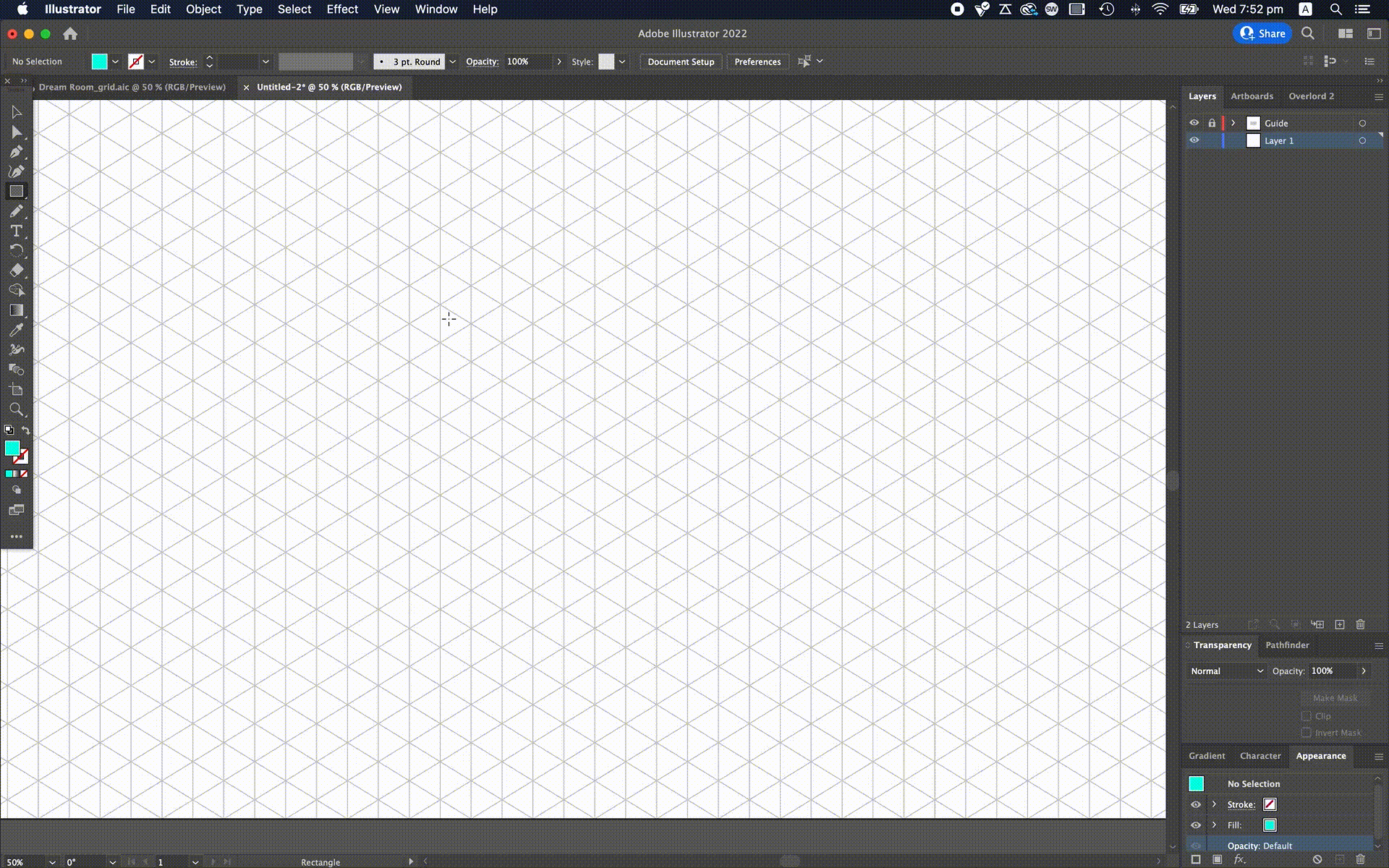
Task: Create new layer in Layers panel
Action: click(x=1340, y=624)
